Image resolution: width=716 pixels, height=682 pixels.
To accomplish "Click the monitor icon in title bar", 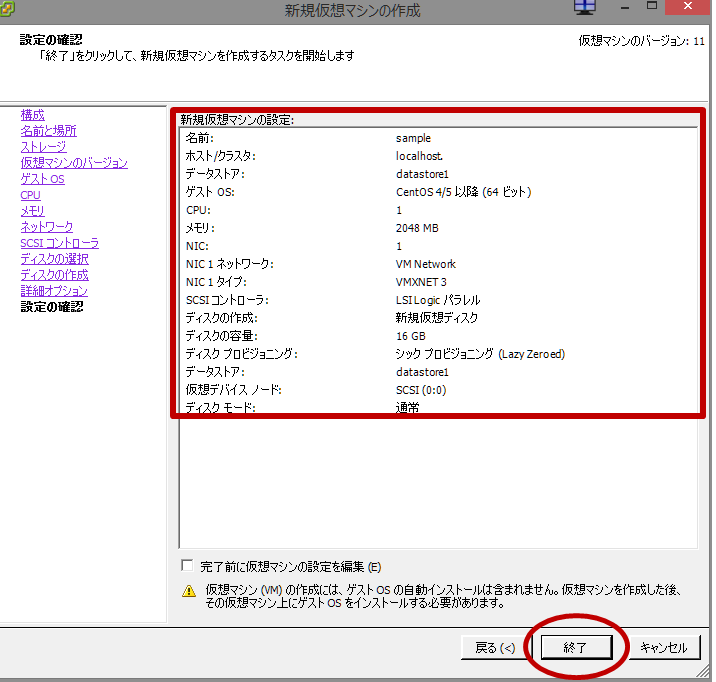I will pos(585,7).
